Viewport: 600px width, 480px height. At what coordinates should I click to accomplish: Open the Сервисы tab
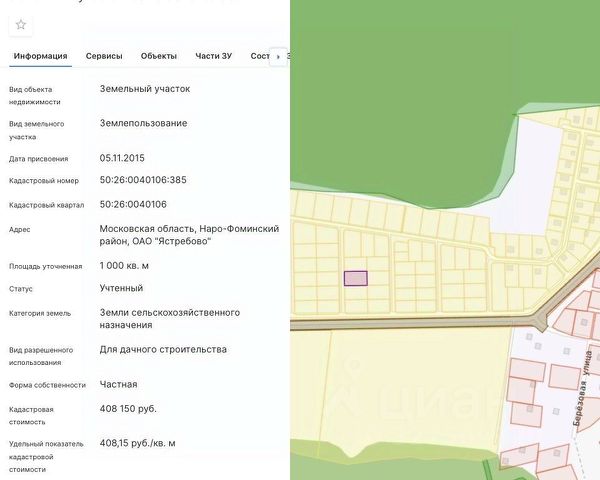click(104, 56)
